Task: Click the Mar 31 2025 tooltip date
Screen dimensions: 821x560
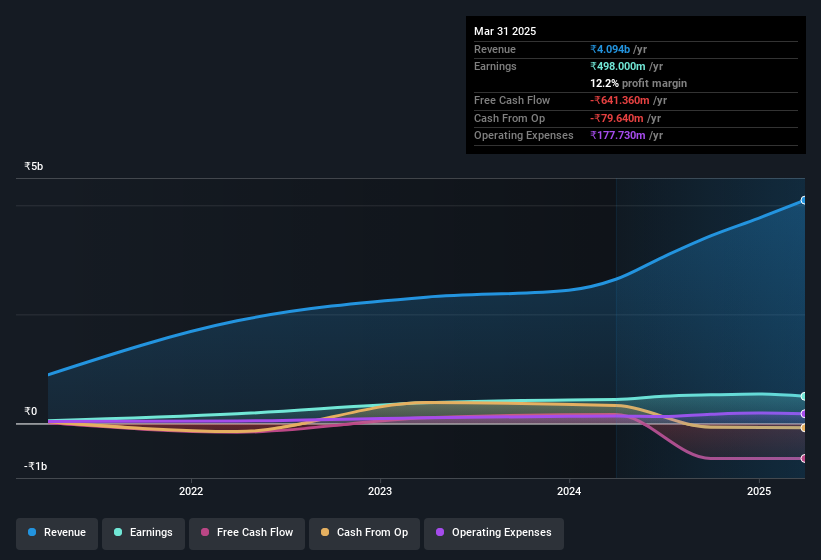Action: (x=505, y=31)
